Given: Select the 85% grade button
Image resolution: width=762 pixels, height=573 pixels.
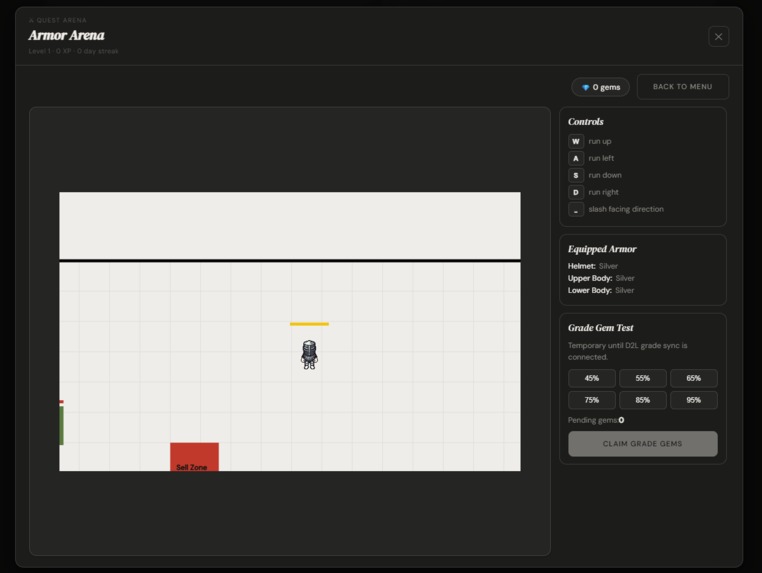Looking at the screenshot, I should [x=642, y=400].
